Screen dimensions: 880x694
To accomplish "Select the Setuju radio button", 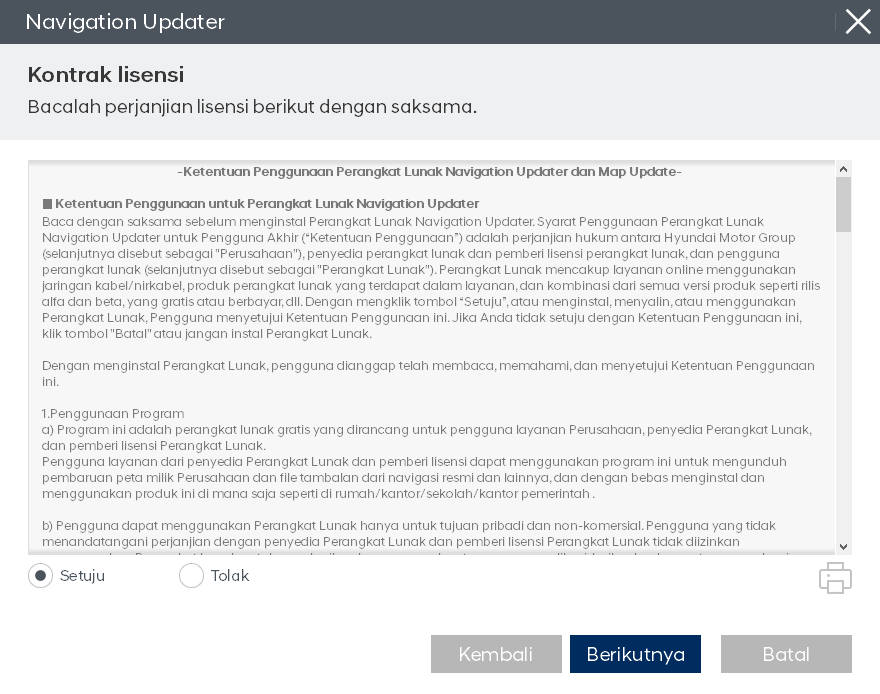I will tap(40, 576).
